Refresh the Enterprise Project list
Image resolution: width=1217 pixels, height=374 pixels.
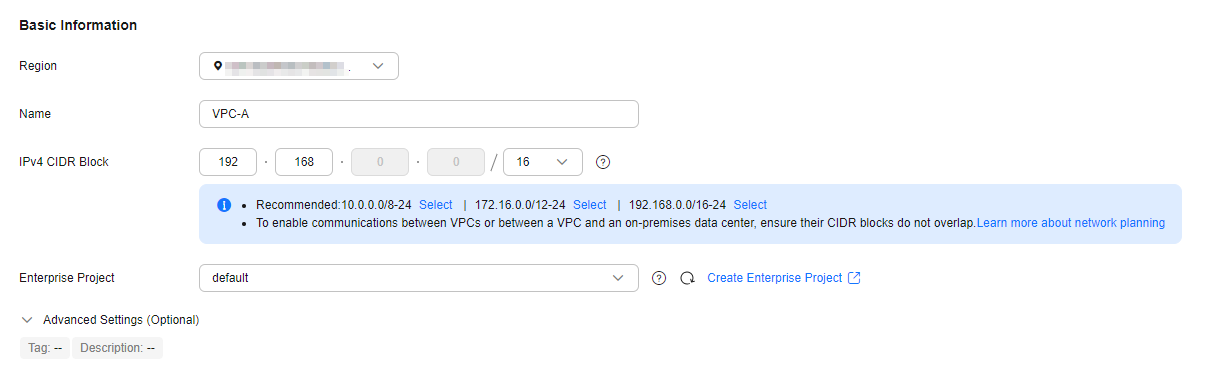687,278
